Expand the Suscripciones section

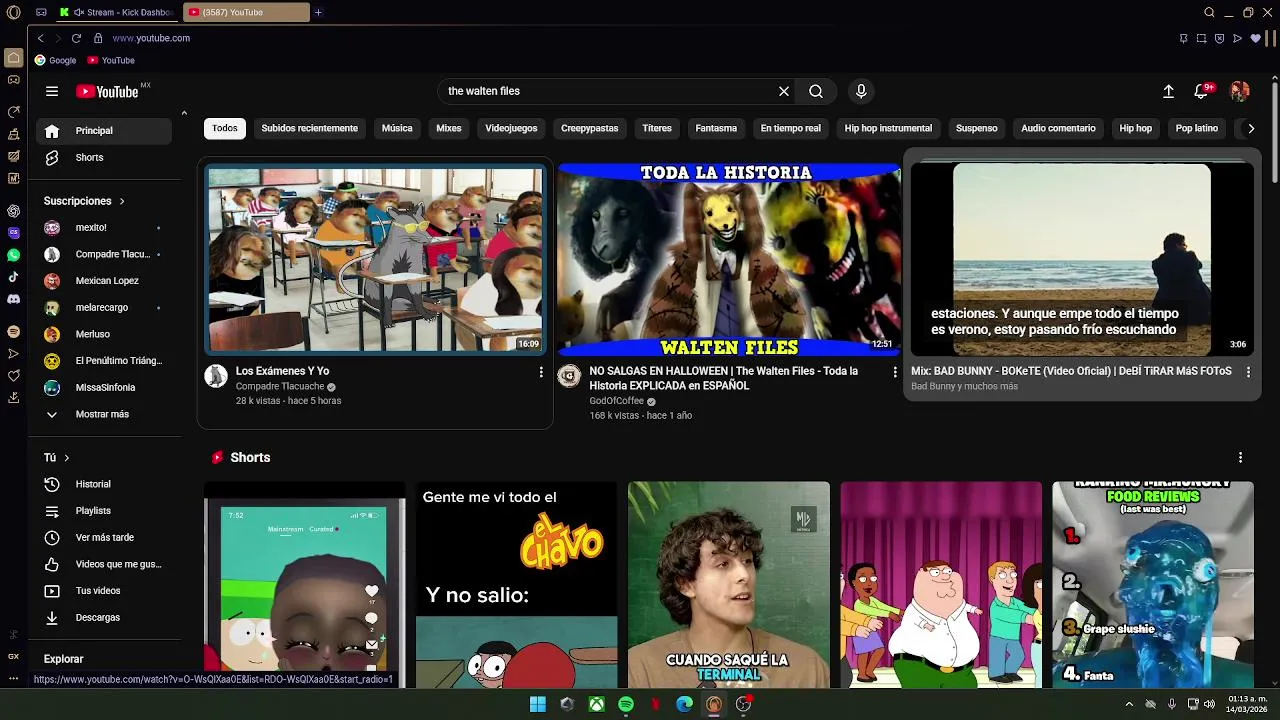point(84,201)
